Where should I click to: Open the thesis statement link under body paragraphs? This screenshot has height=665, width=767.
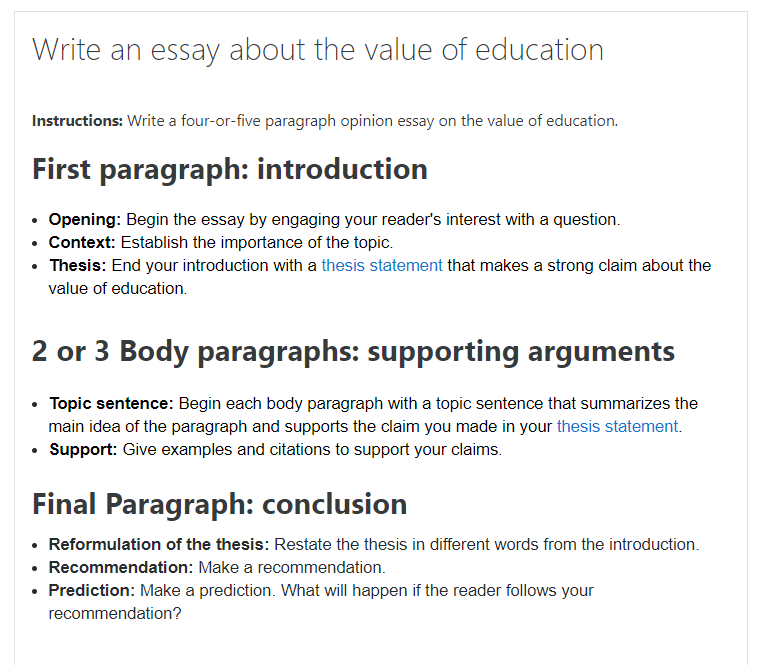point(617,426)
